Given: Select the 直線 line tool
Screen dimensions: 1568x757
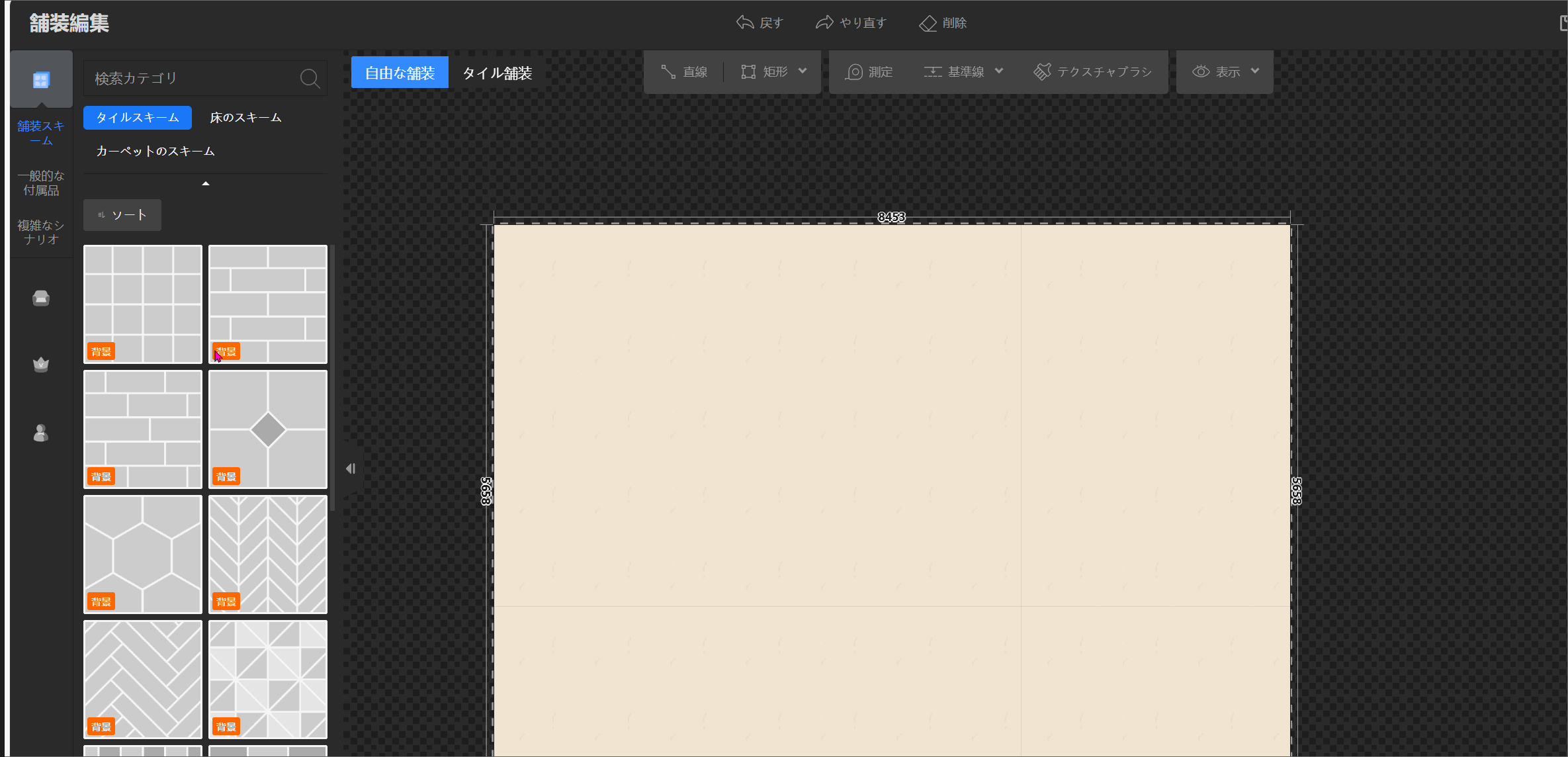Looking at the screenshot, I should tap(684, 71).
